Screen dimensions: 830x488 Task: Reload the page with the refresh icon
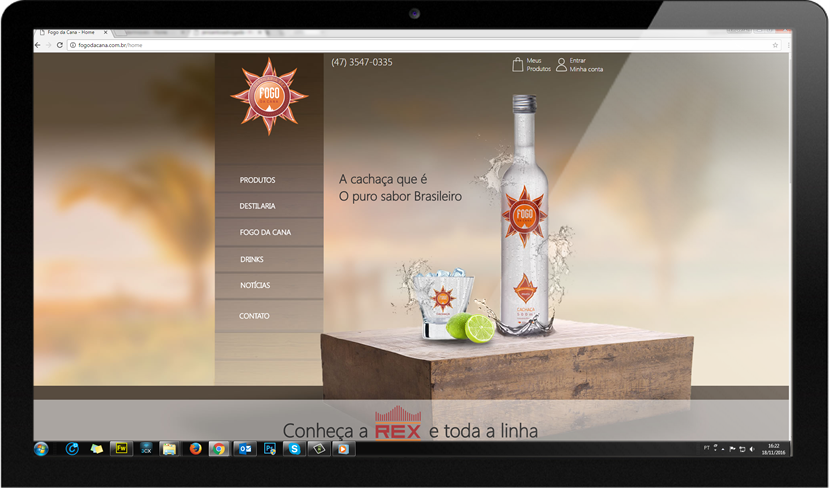[60, 45]
